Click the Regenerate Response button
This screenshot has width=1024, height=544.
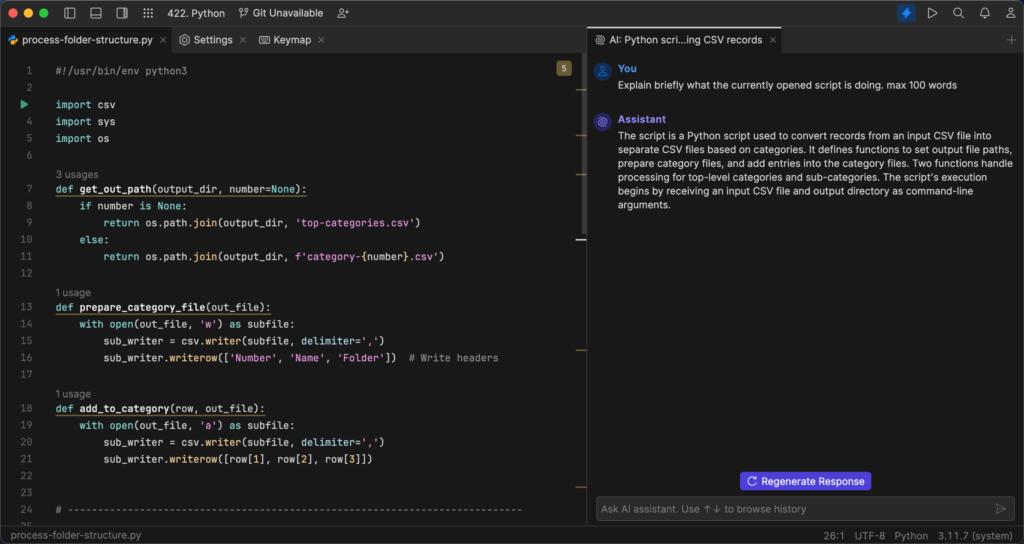coord(805,481)
